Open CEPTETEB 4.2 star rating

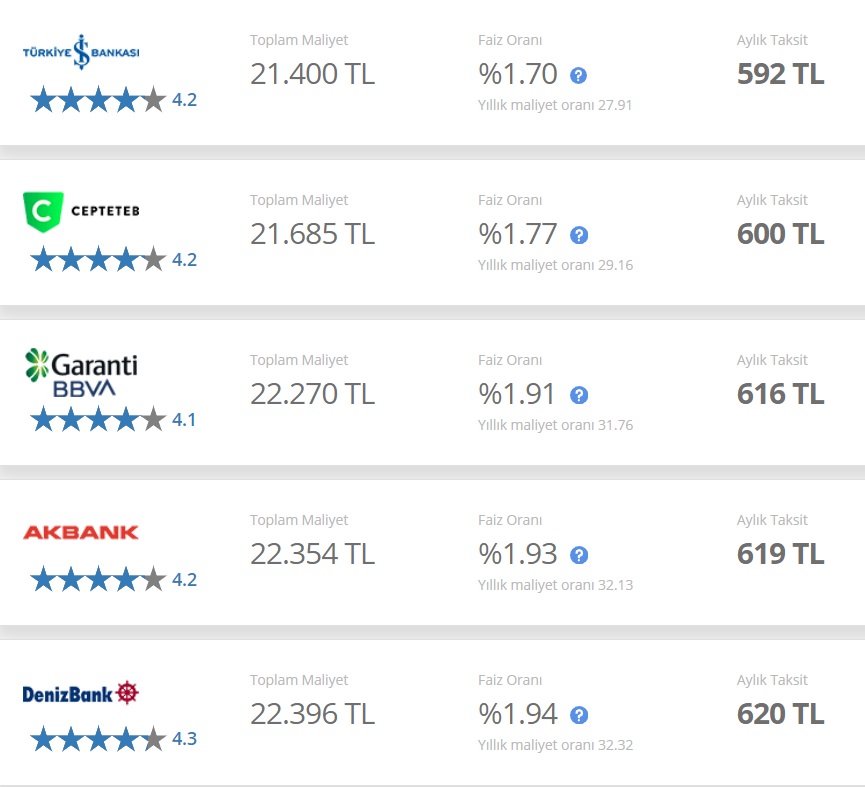click(114, 260)
